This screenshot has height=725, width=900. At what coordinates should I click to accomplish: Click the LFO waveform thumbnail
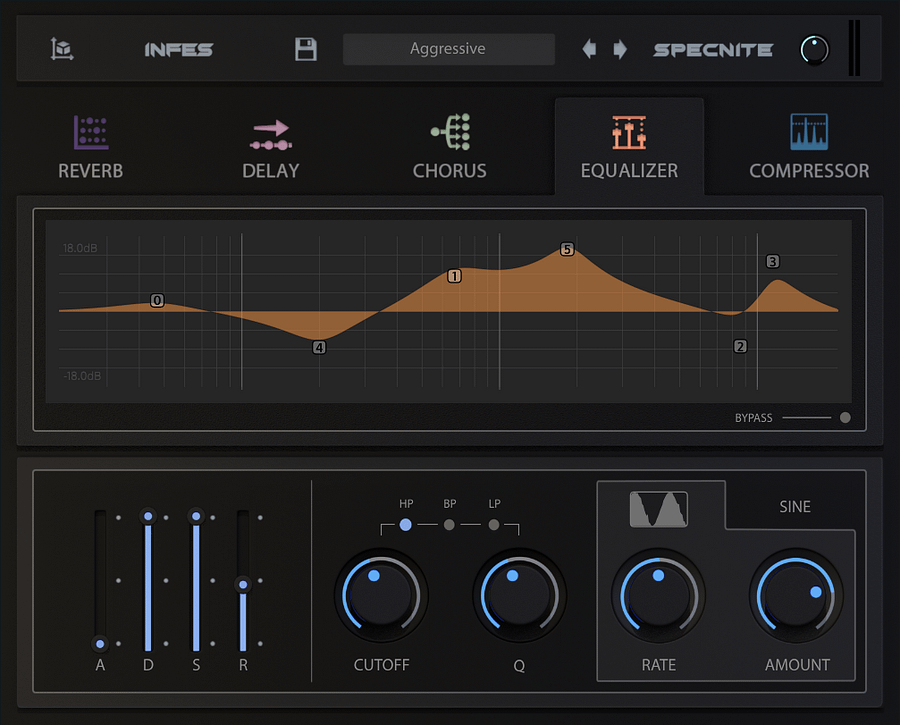(658, 509)
